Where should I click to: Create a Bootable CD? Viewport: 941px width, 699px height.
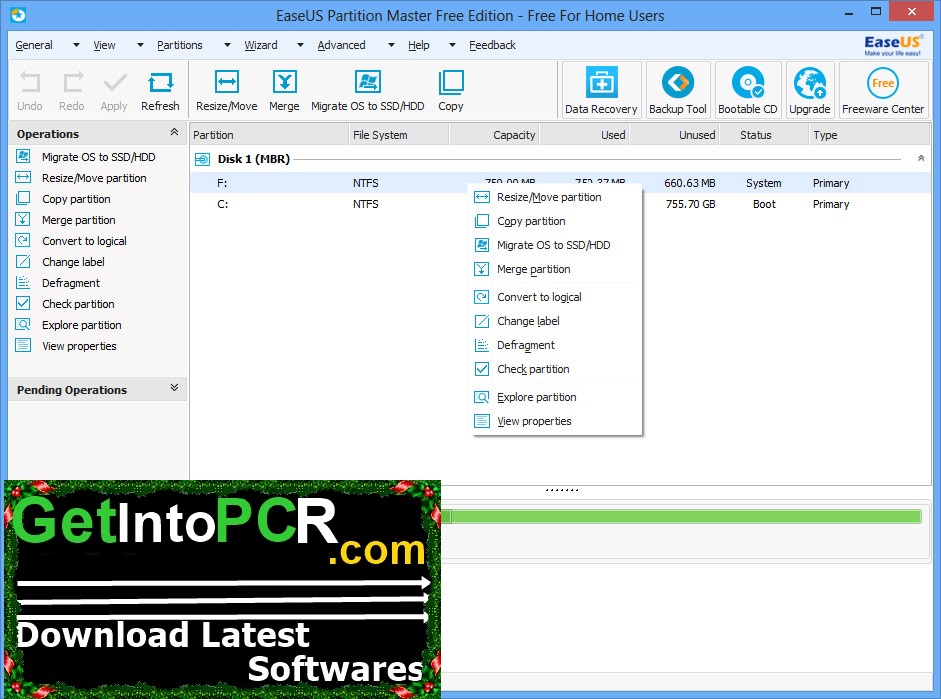coord(747,90)
